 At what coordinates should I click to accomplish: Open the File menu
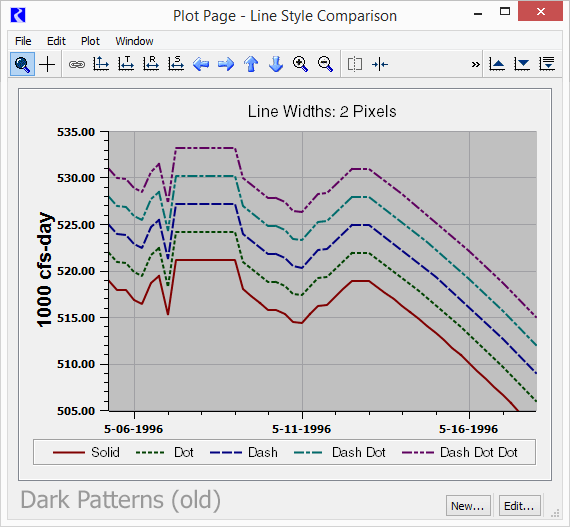point(23,41)
